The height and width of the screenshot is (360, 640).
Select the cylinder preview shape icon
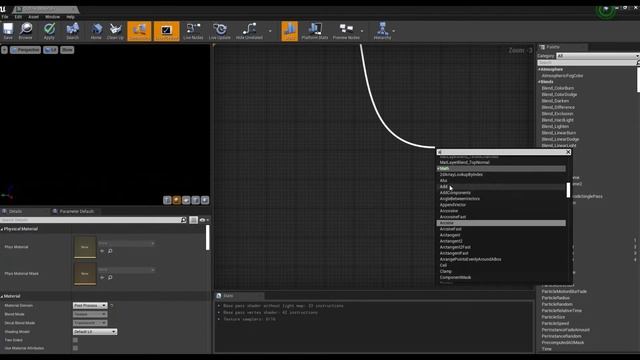coord(167,200)
